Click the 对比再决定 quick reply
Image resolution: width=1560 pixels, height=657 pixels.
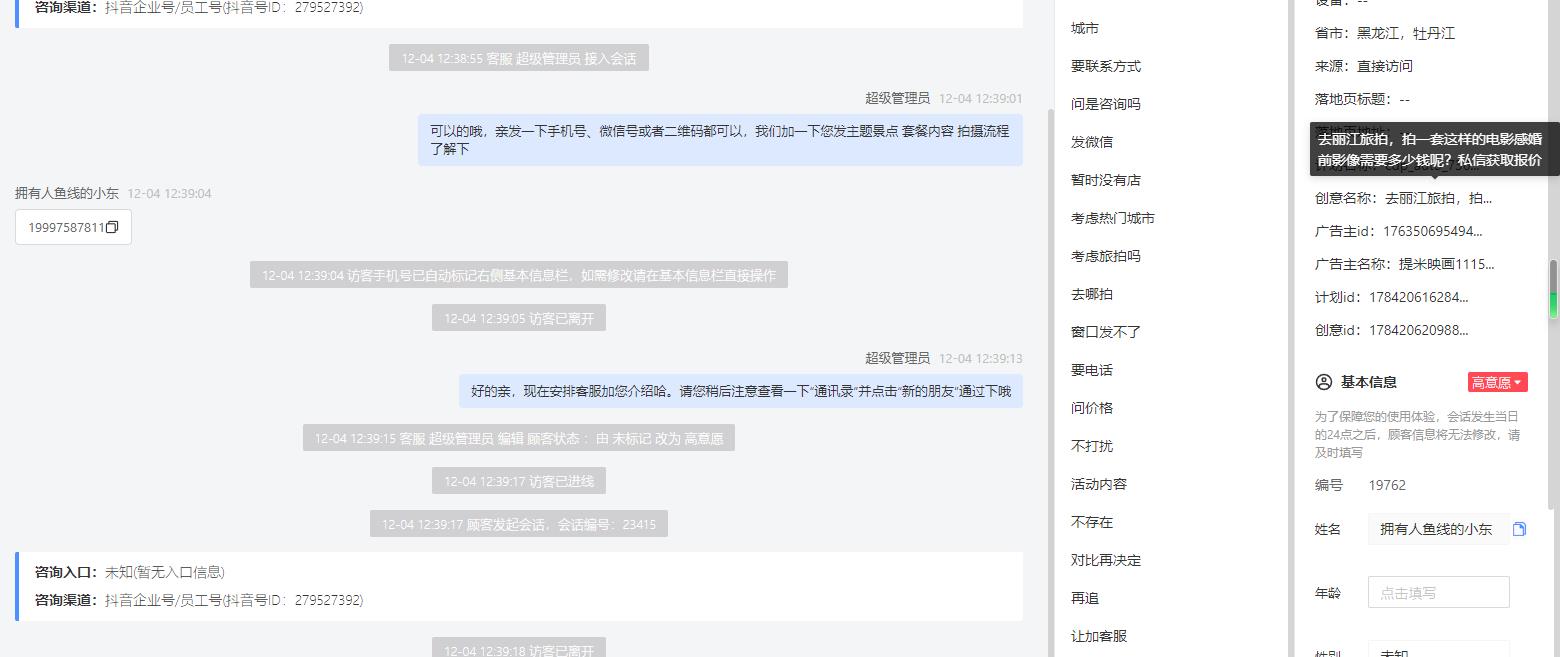tap(1105, 560)
